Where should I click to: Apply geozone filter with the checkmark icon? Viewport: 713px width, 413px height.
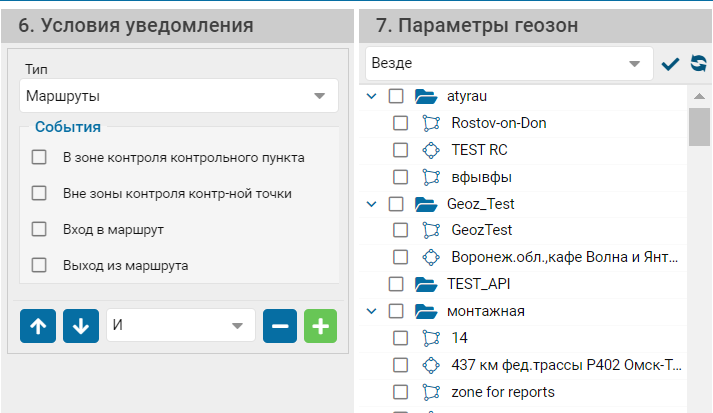pos(670,64)
